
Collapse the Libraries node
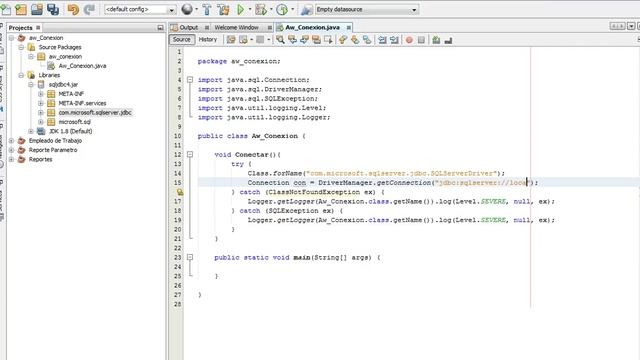(x=21, y=75)
